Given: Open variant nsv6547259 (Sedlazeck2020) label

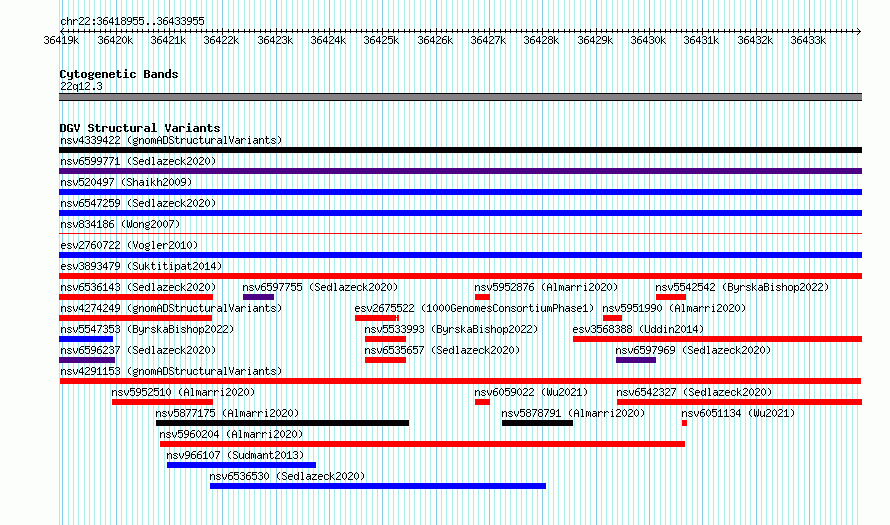Looking at the screenshot, I should pos(138,203).
